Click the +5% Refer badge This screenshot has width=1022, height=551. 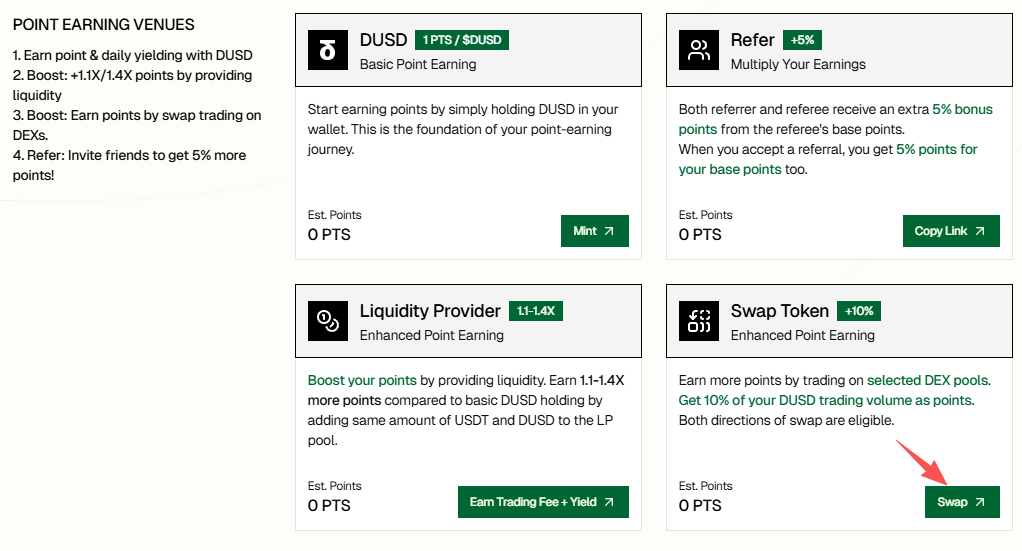click(x=802, y=40)
